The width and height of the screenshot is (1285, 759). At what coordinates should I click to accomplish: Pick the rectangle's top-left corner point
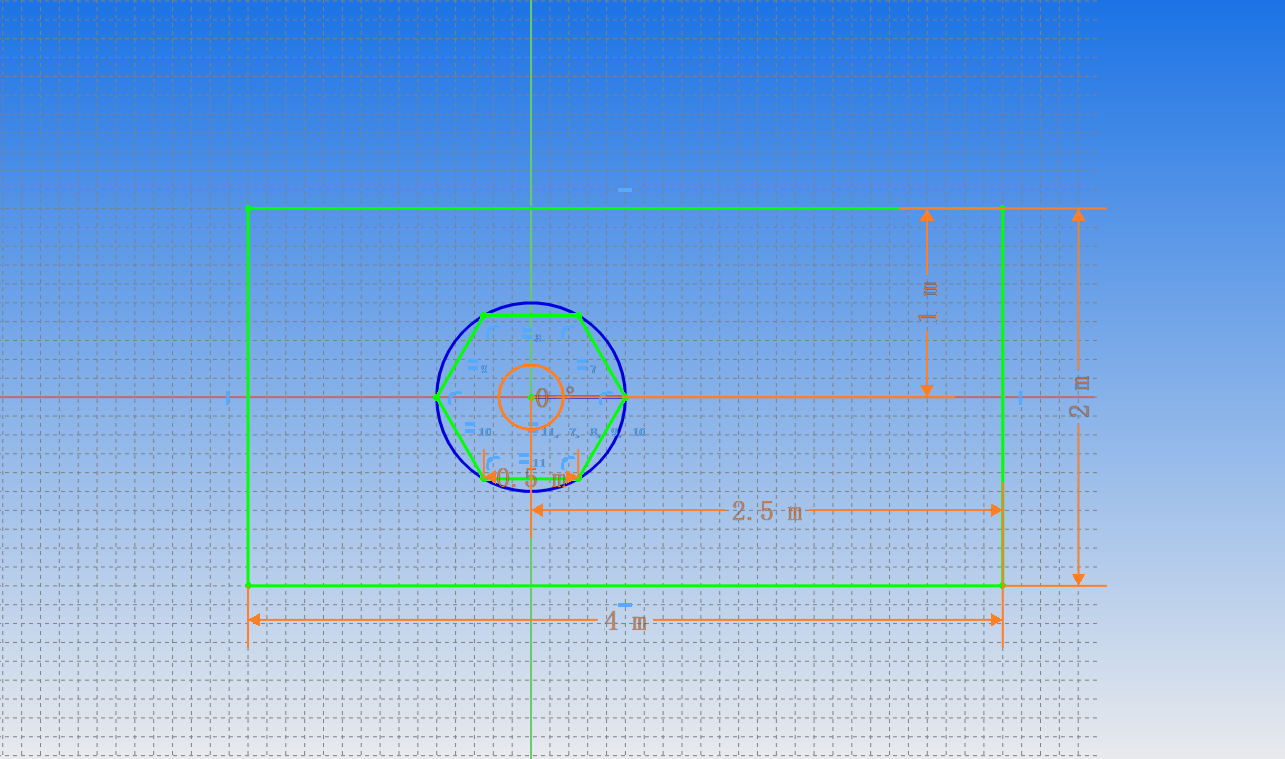[248, 208]
